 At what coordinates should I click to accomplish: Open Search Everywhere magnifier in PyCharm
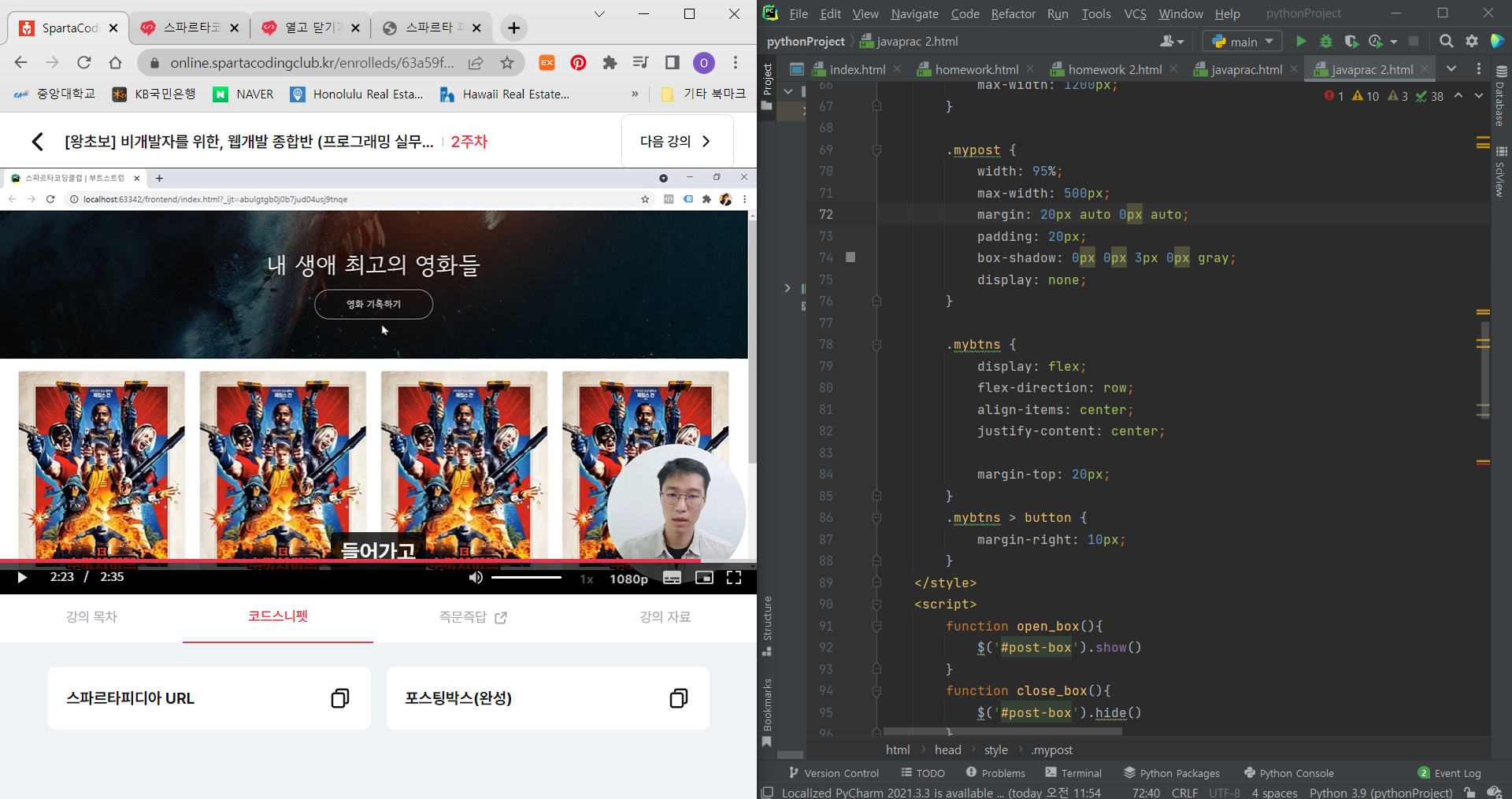[x=1446, y=41]
